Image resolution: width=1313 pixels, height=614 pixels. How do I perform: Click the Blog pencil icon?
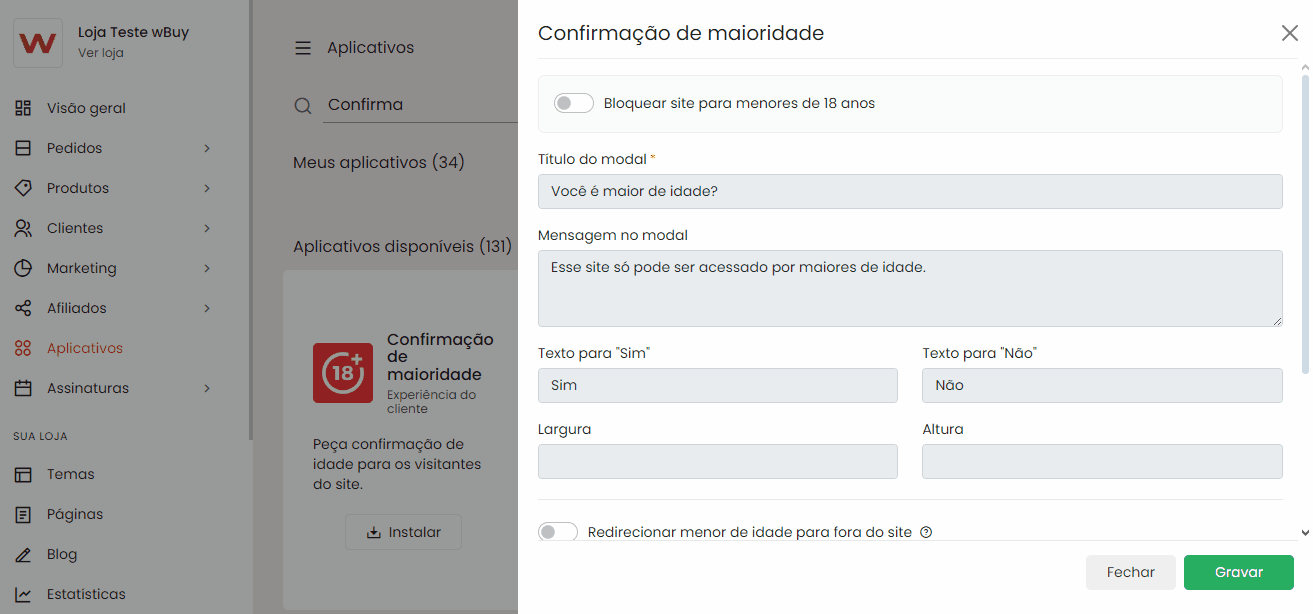23,554
